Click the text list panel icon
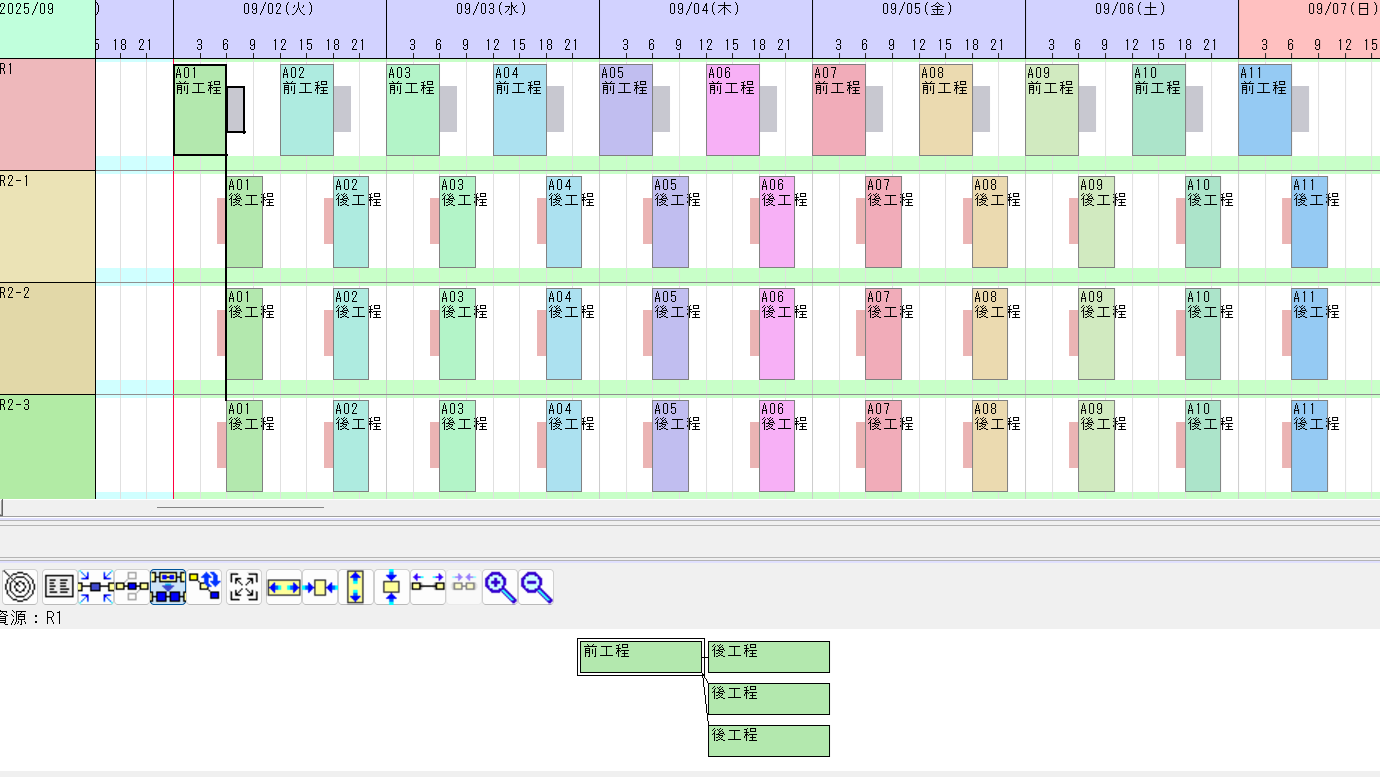This screenshot has width=1380, height=777. 59,586
